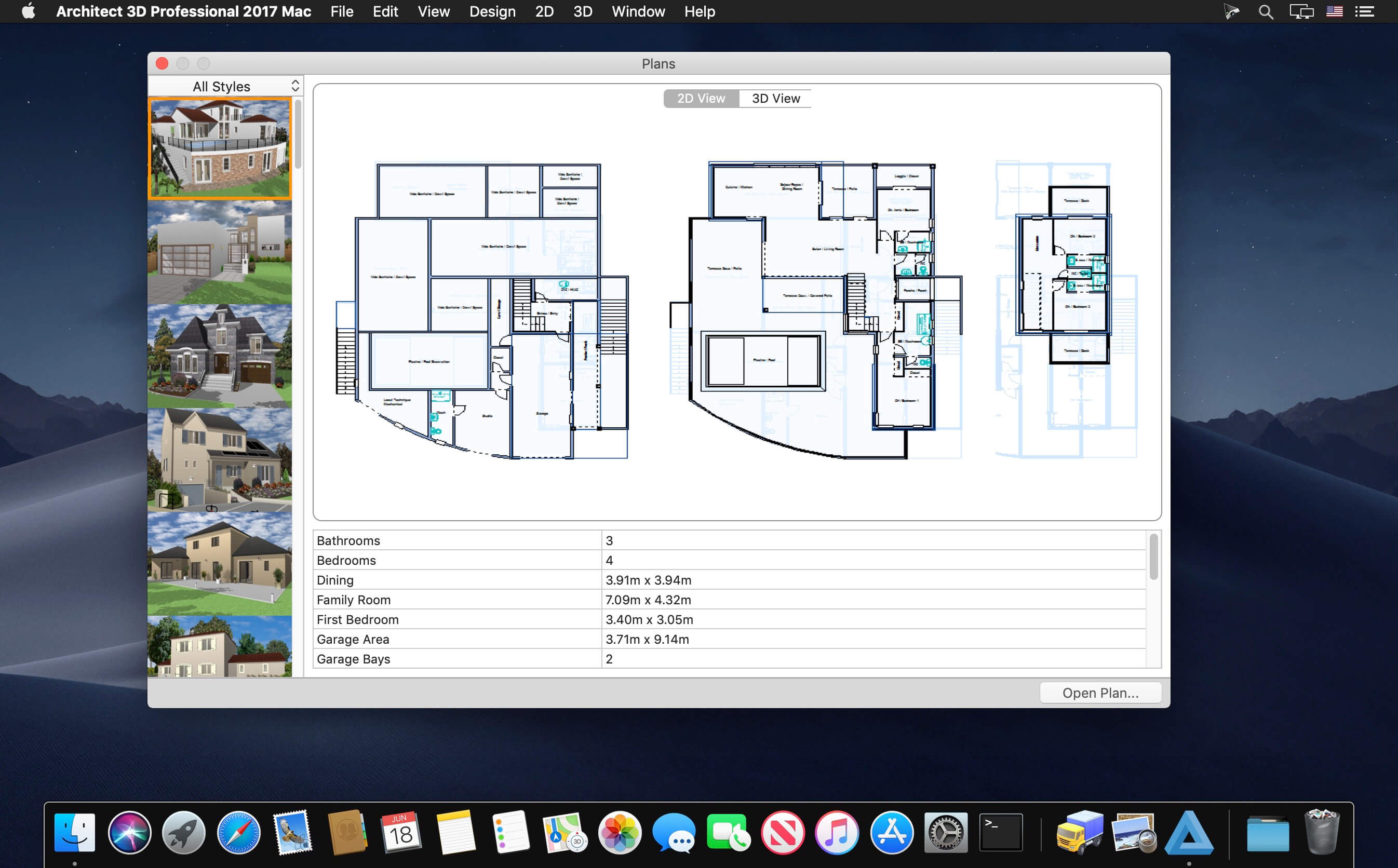Click the Design menu item
Screen dimensions: 1398x868
(x=492, y=12)
